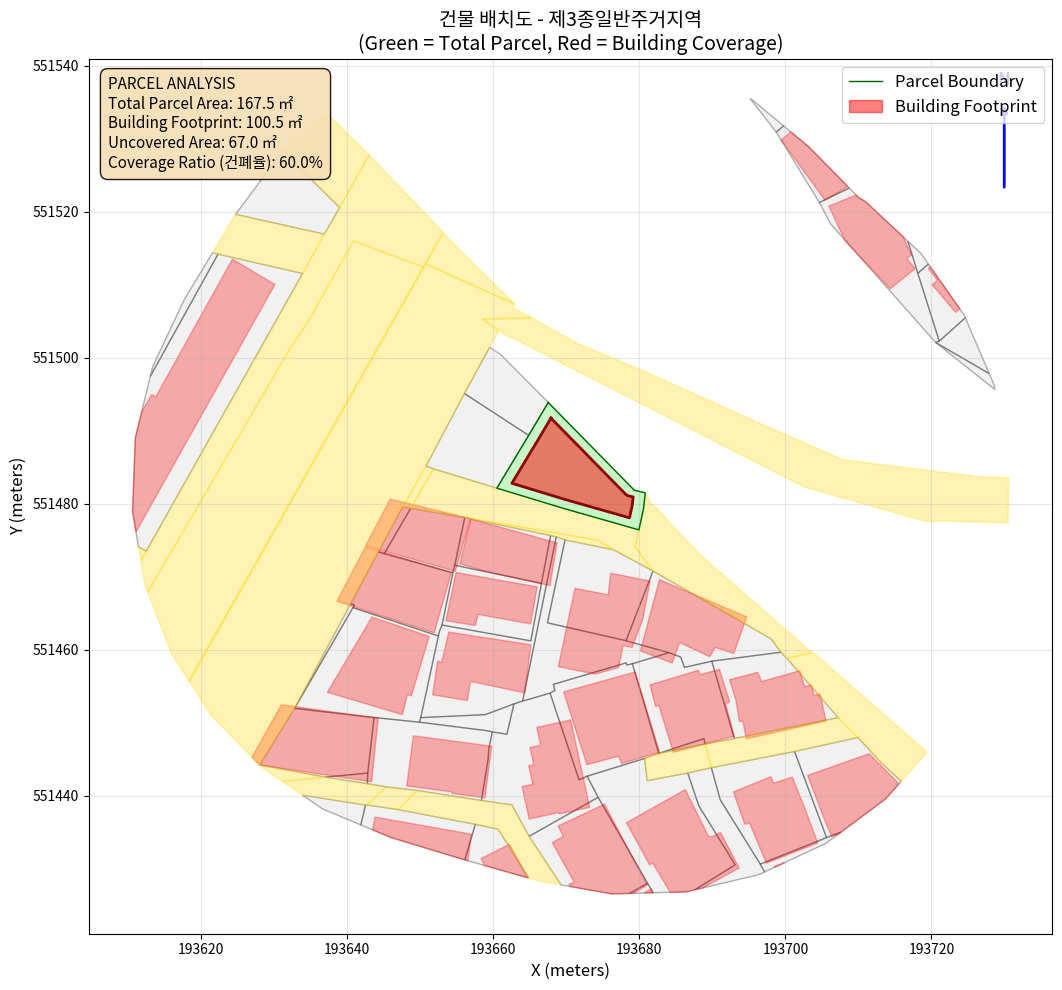Image resolution: width=1062 pixels, height=990 pixels.
Task: Click the PARCEL ANALYSIS heading in info box
Action: pyautogui.click(x=171, y=83)
